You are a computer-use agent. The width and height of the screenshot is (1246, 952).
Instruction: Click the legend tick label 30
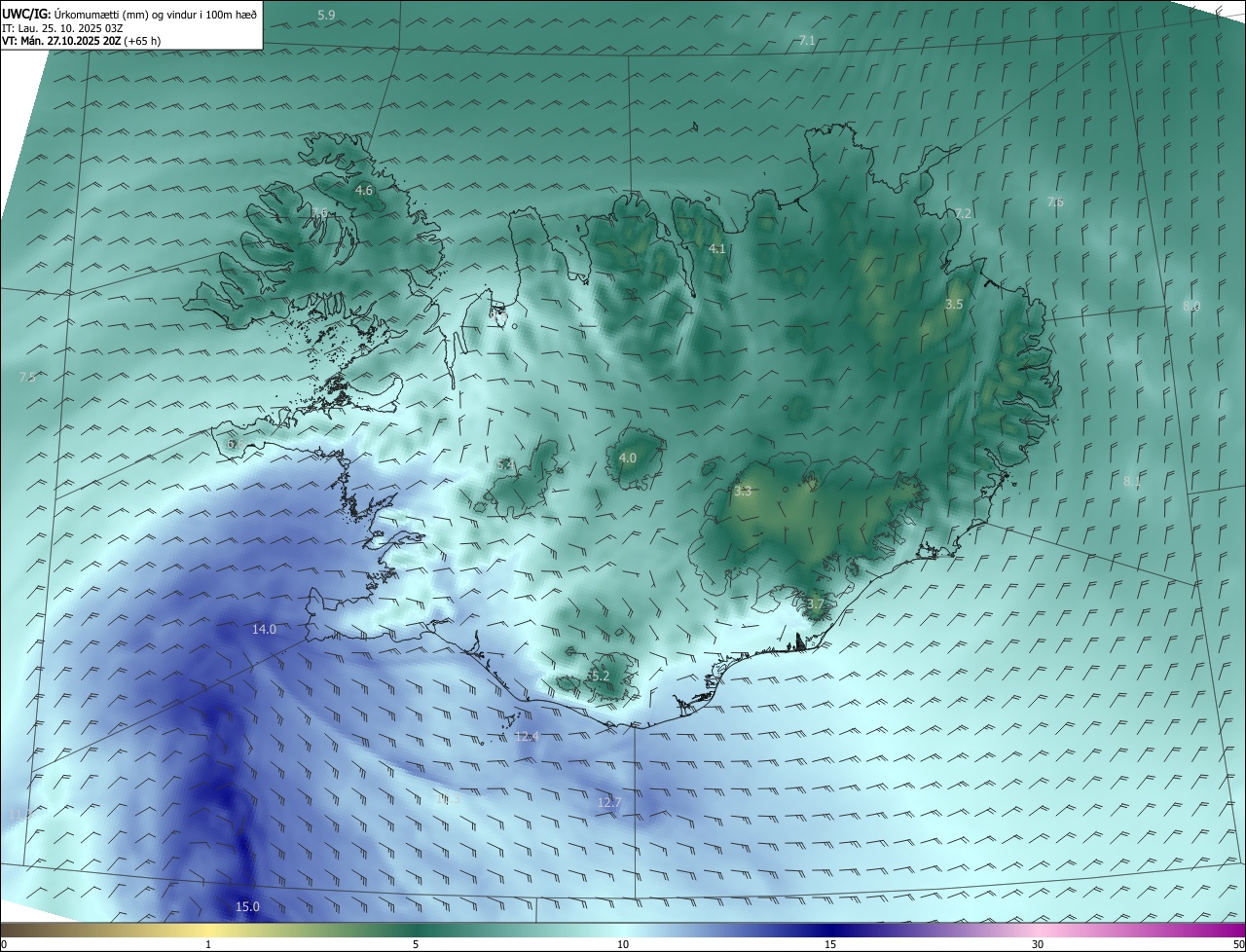(1038, 944)
